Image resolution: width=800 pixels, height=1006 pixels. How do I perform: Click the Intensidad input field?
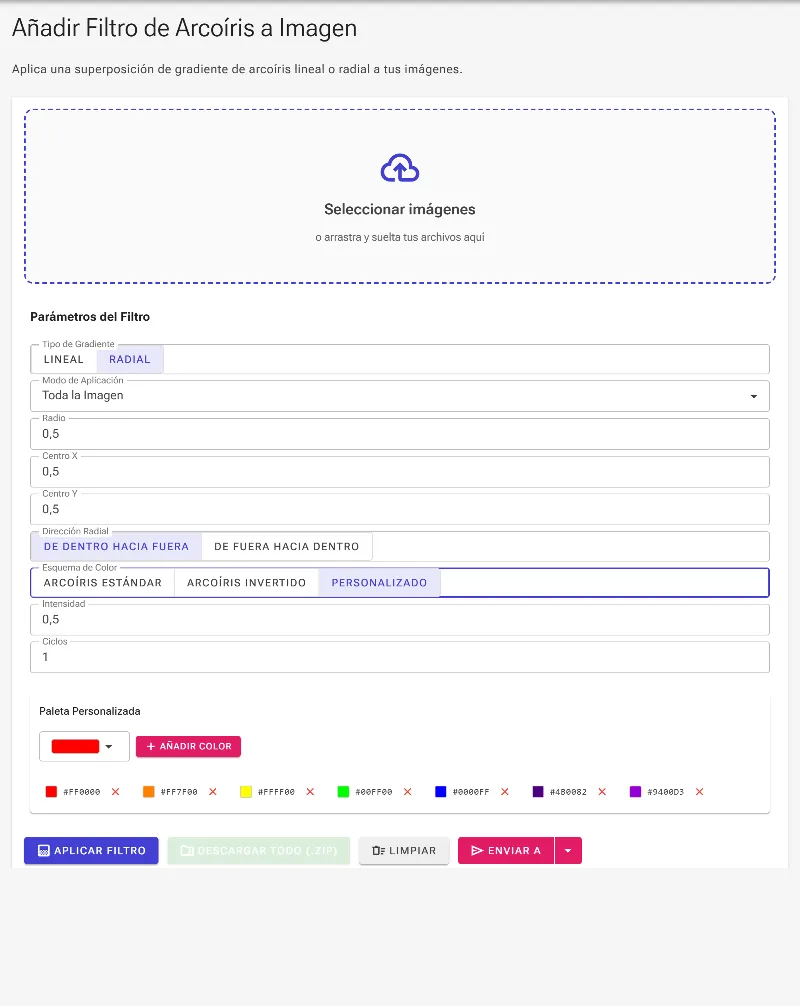[400, 620]
